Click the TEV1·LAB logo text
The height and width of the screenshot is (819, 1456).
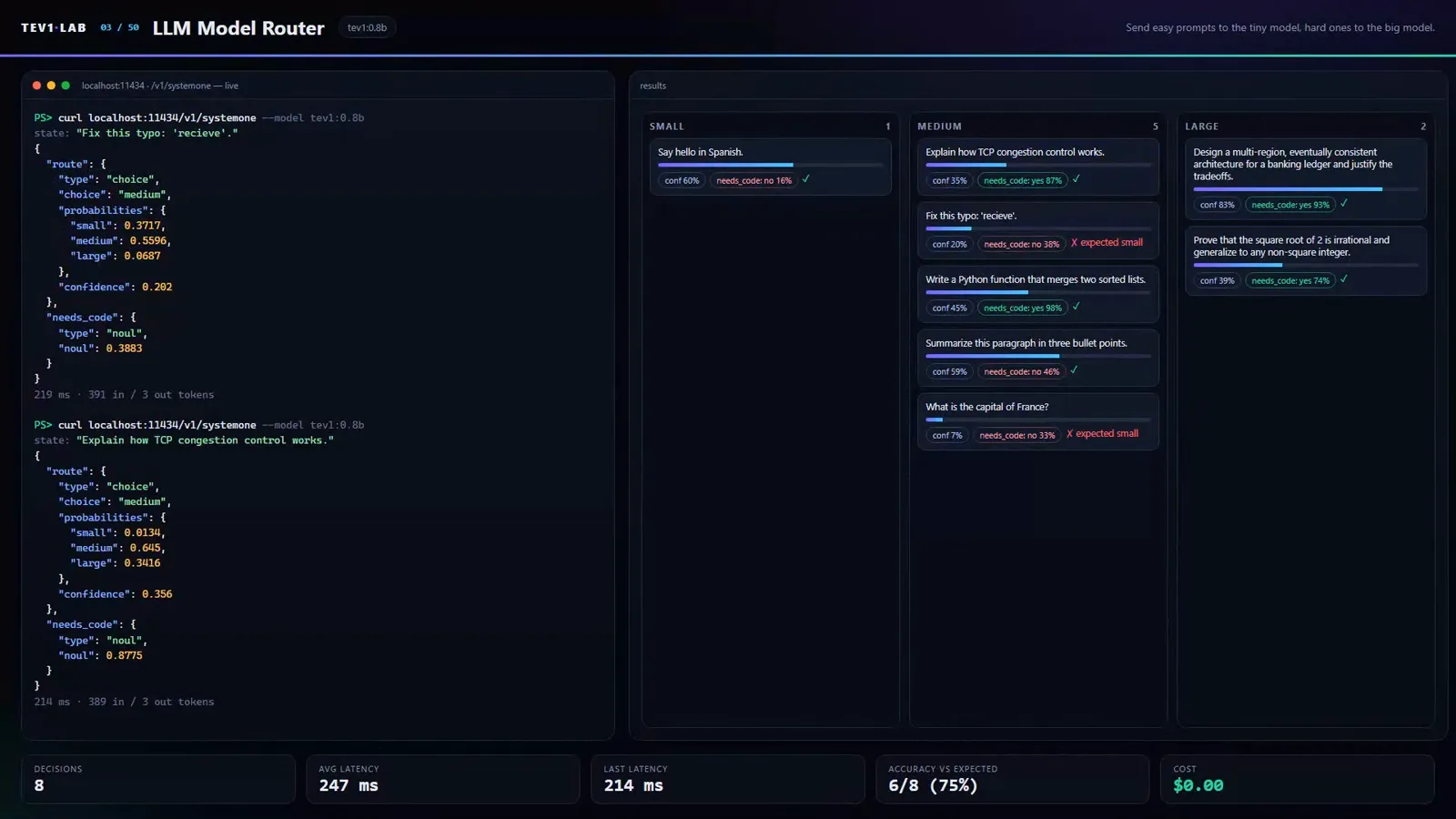(54, 28)
